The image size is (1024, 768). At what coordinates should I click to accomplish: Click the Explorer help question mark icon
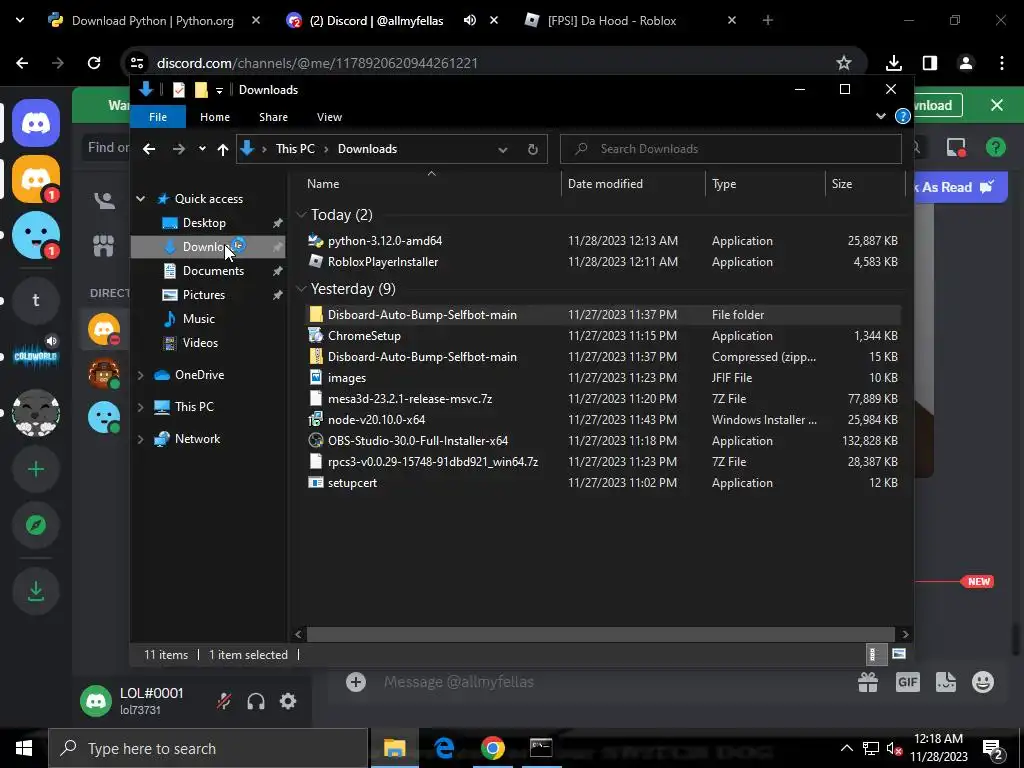(x=903, y=116)
